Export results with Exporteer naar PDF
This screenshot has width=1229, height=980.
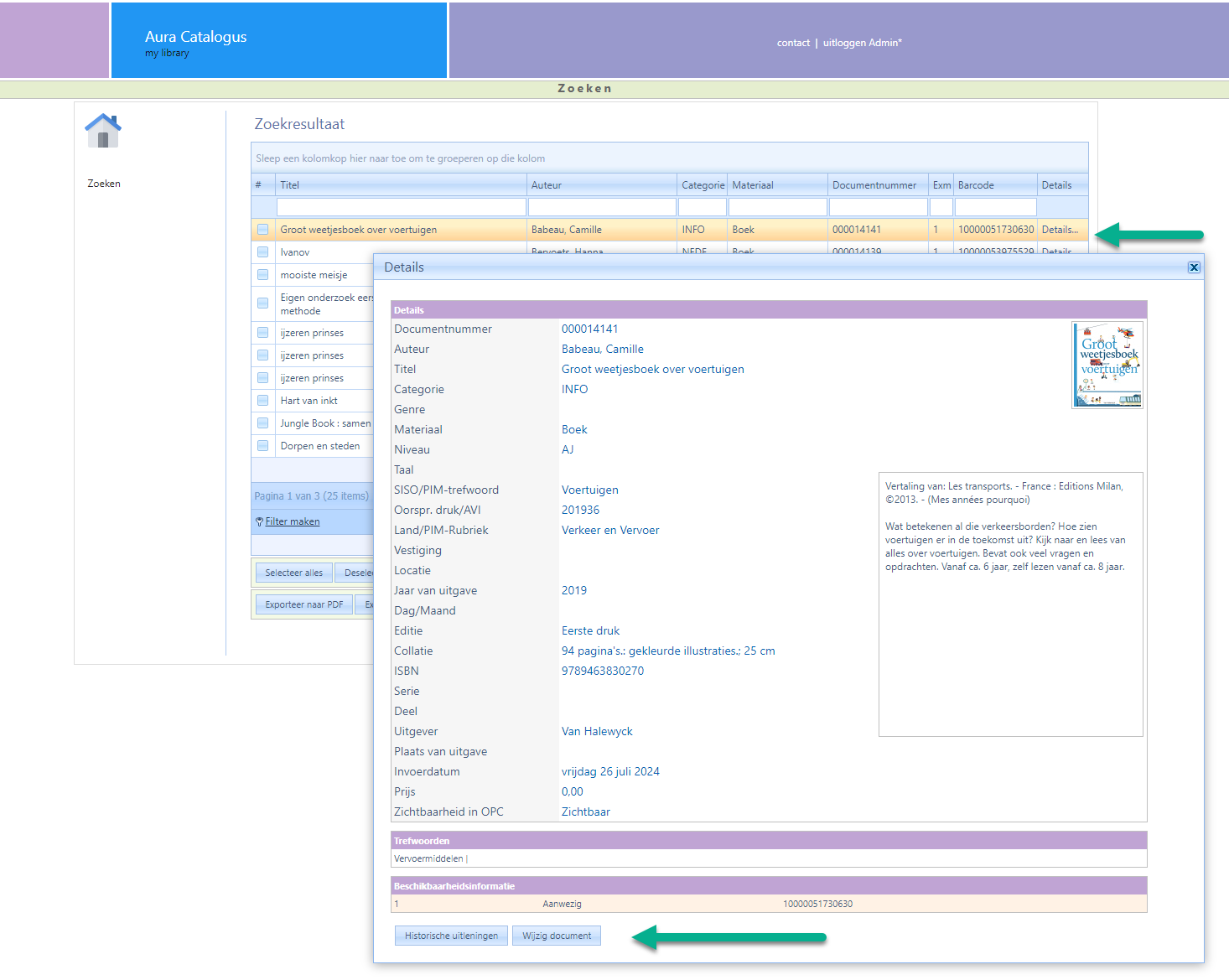click(x=303, y=604)
